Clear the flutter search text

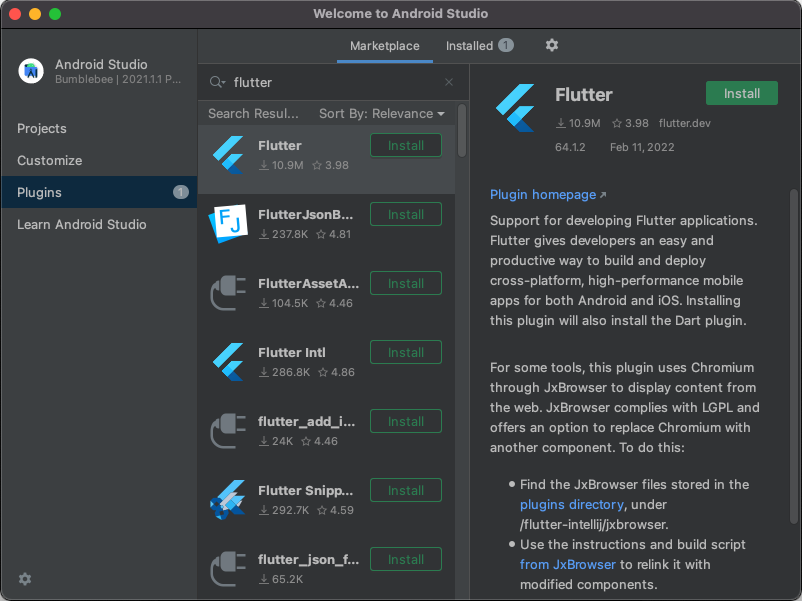[x=449, y=82]
